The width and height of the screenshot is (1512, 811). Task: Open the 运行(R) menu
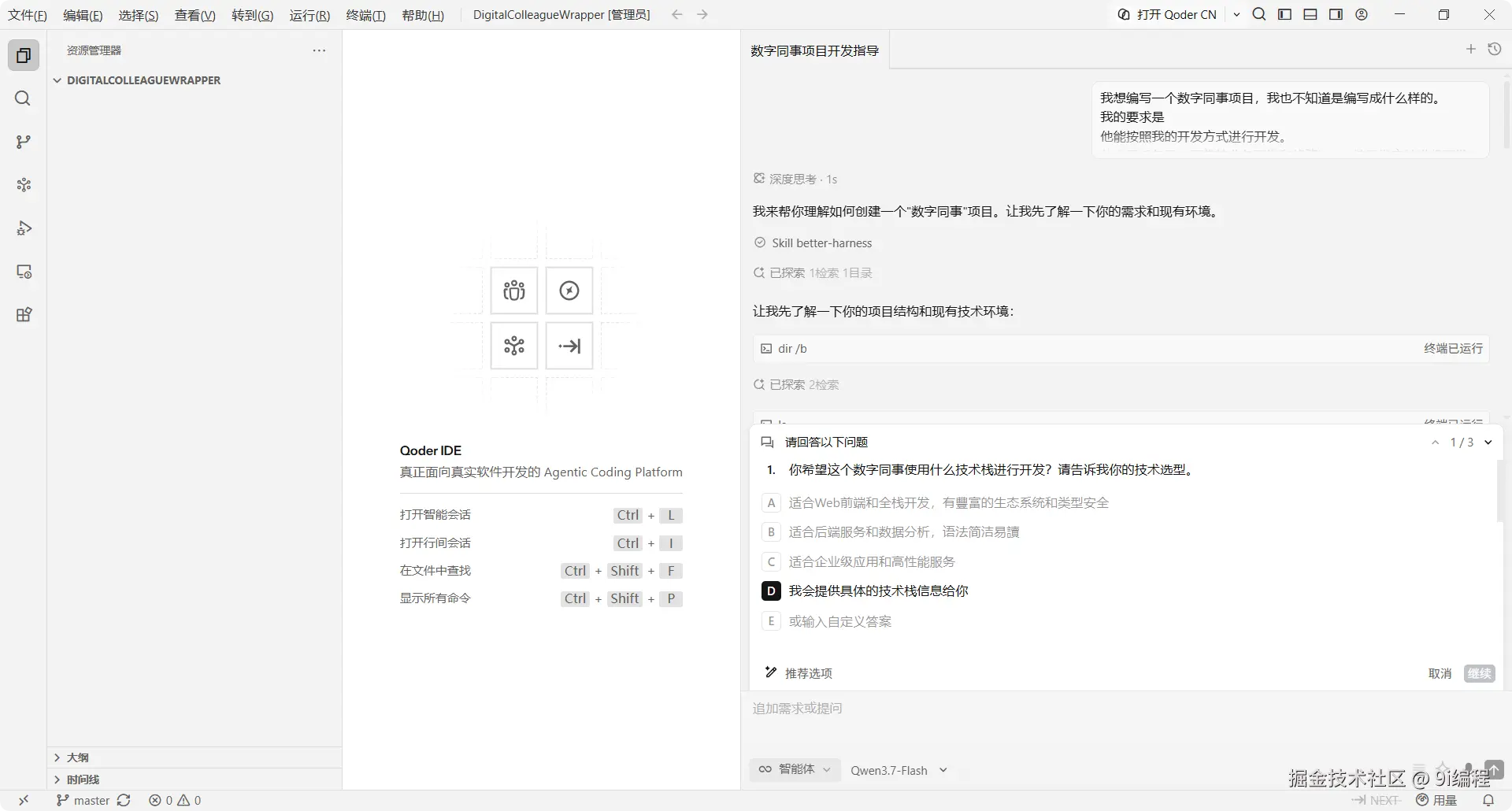pyautogui.click(x=309, y=15)
